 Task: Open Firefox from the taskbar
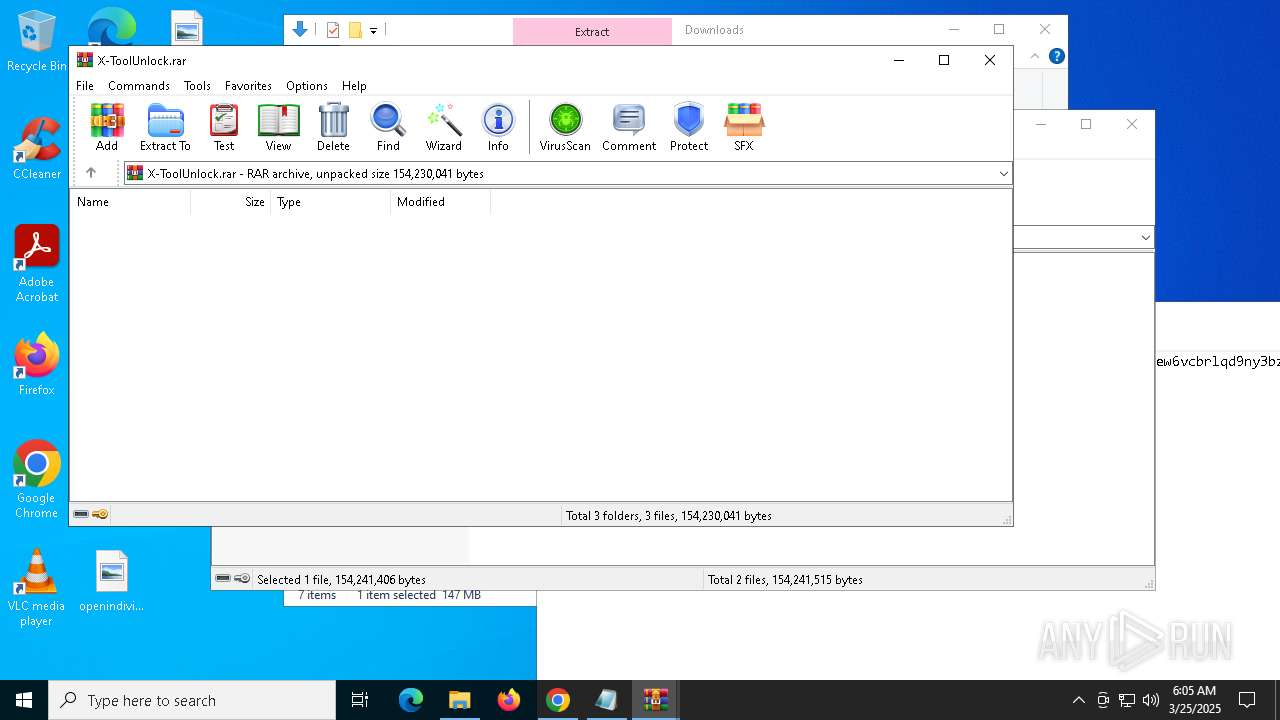[x=509, y=700]
